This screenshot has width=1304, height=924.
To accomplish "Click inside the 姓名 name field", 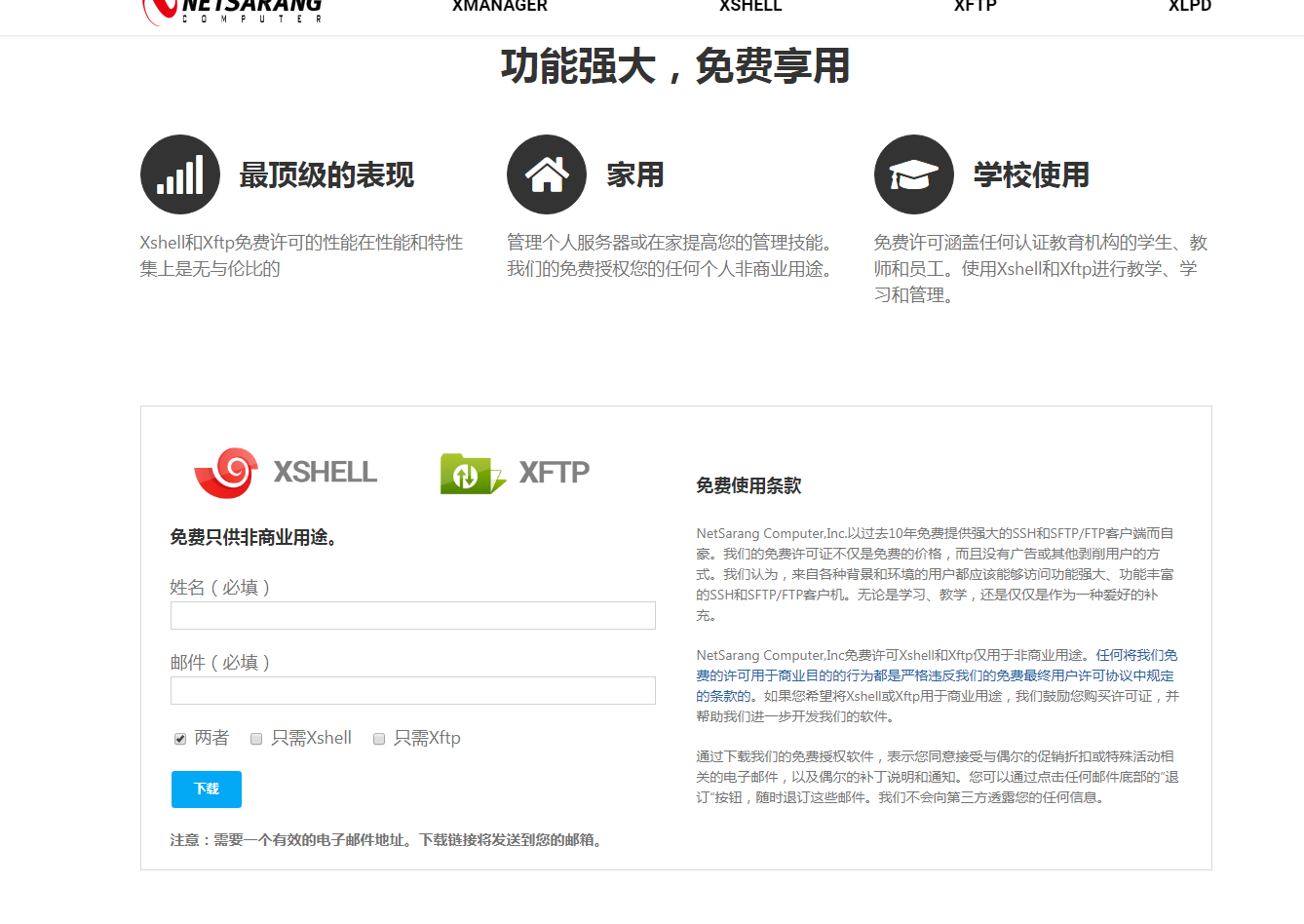I will 412,615.
